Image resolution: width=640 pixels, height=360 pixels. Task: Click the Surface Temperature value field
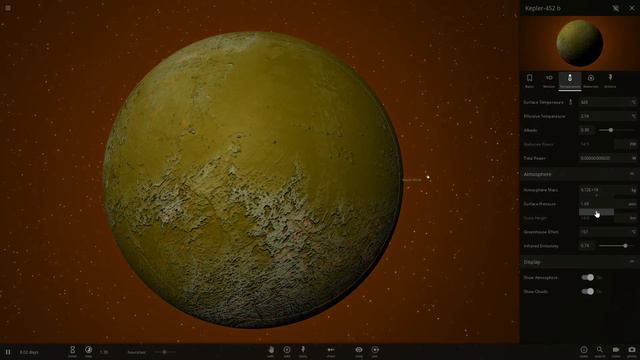point(604,102)
